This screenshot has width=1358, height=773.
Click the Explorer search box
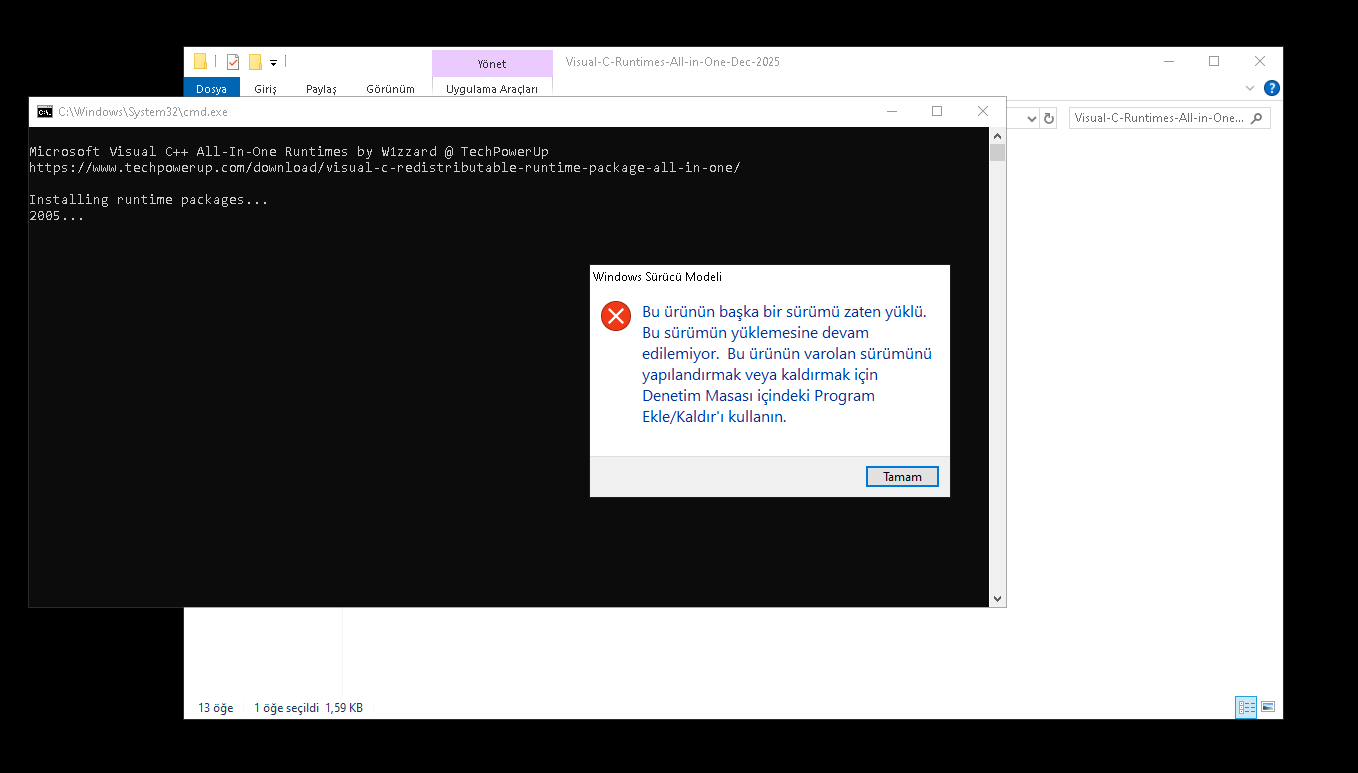click(x=1169, y=118)
